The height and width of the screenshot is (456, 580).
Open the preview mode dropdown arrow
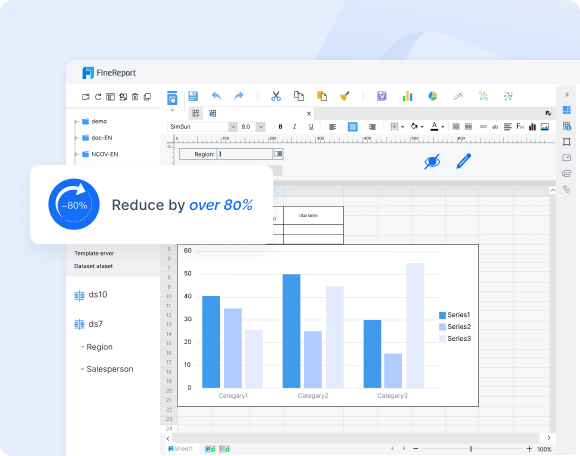172,110
